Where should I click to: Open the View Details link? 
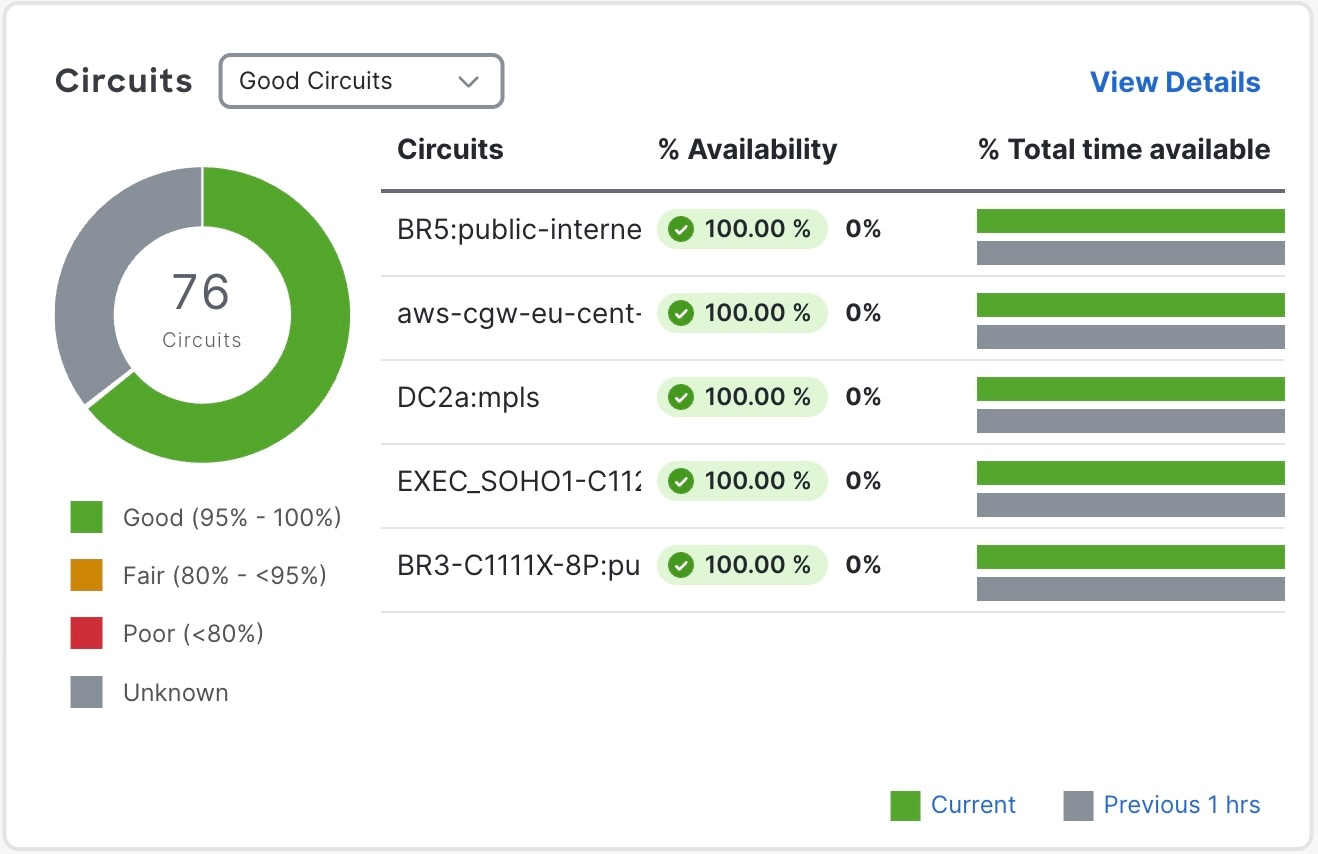tap(1174, 82)
